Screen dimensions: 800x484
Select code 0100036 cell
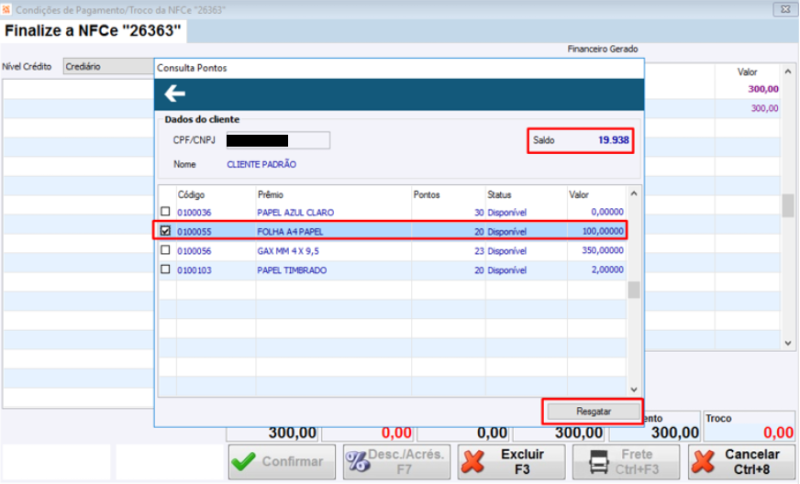194,212
